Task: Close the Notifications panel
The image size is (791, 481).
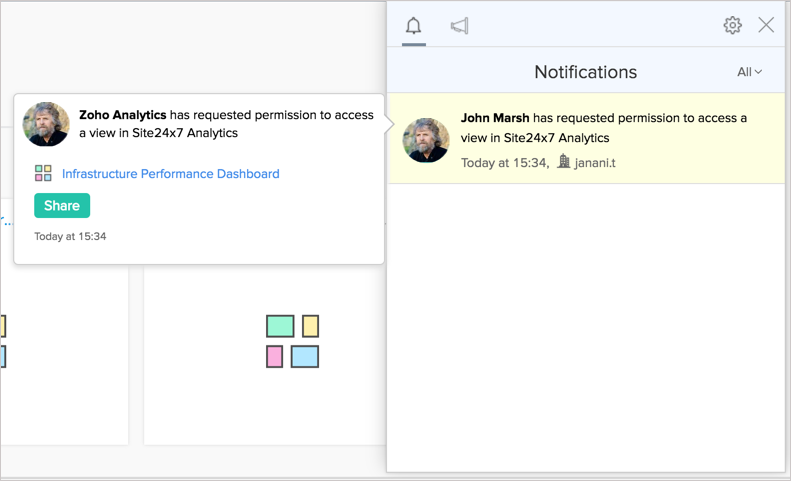Action: click(x=766, y=25)
